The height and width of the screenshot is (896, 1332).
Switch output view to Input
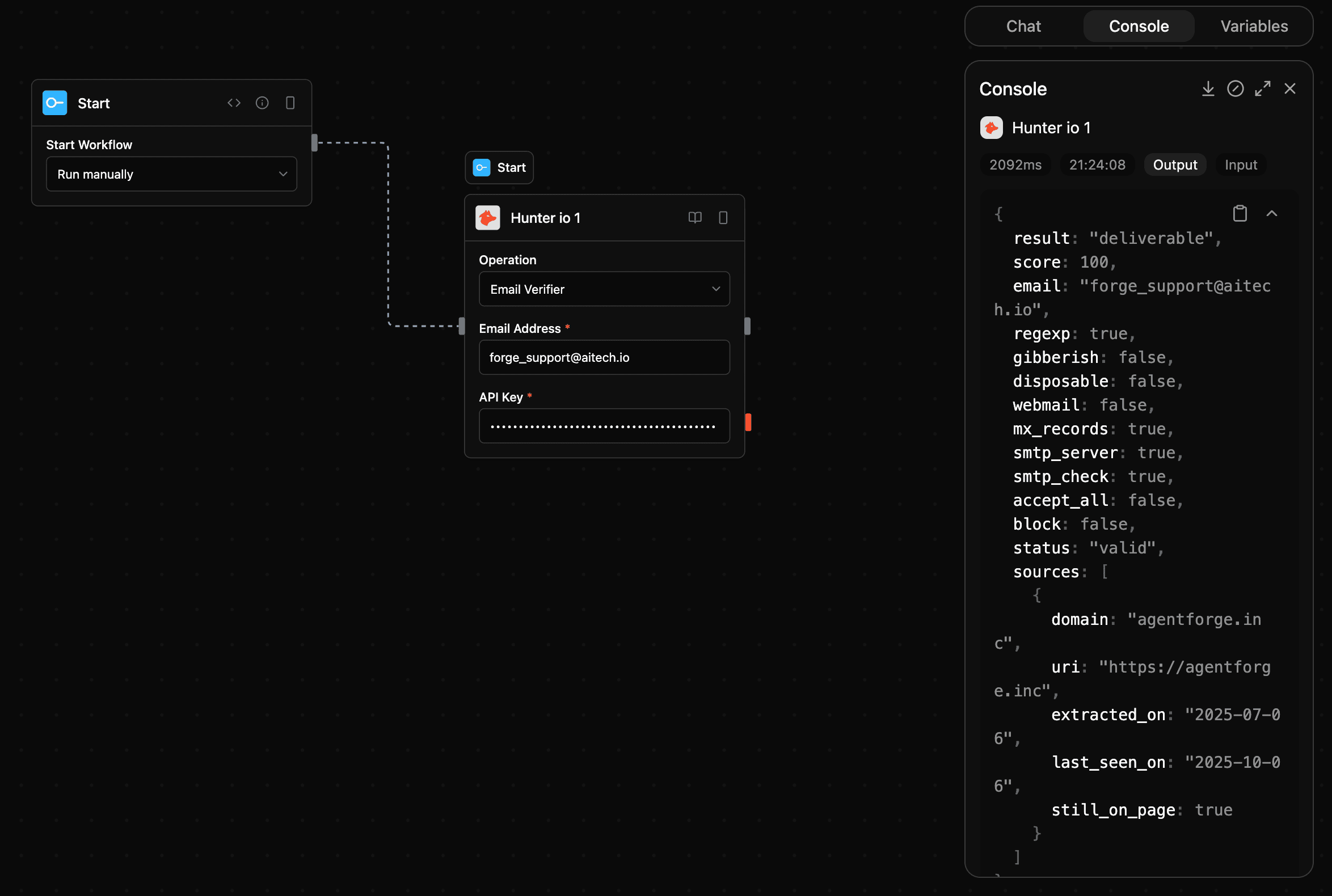tap(1241, 164)
